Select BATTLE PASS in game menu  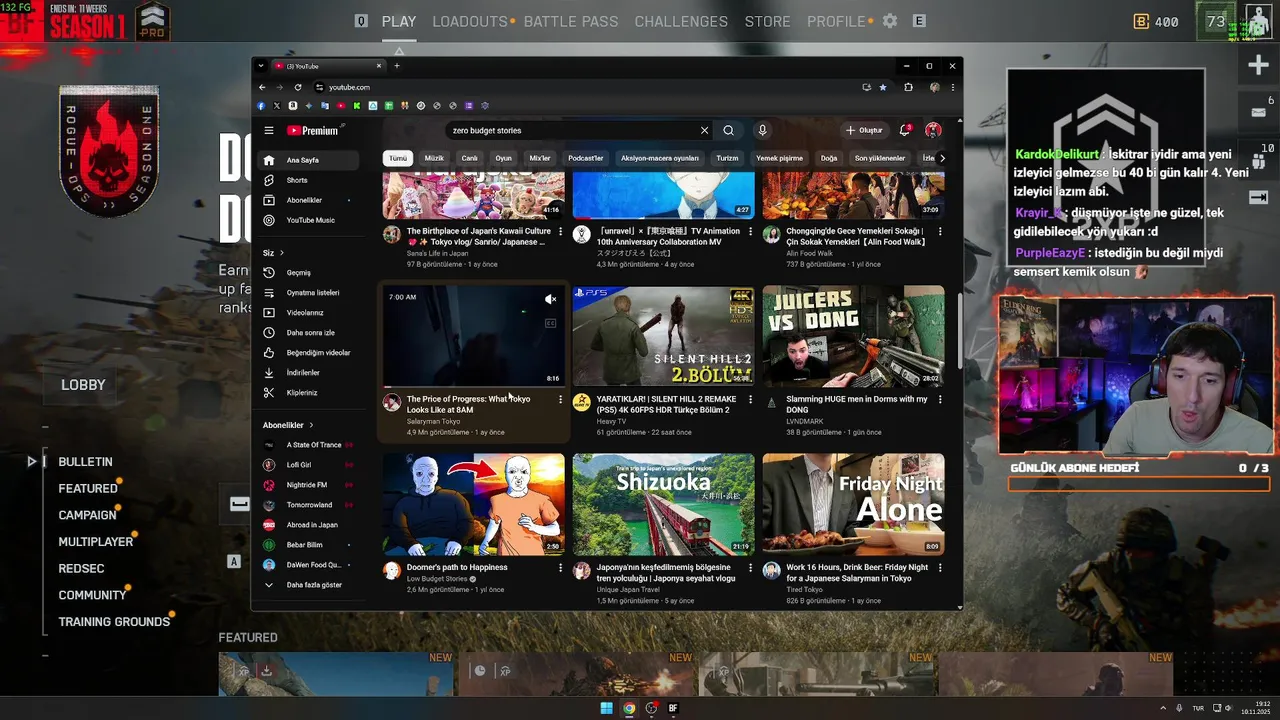click(x=571, y=21)
